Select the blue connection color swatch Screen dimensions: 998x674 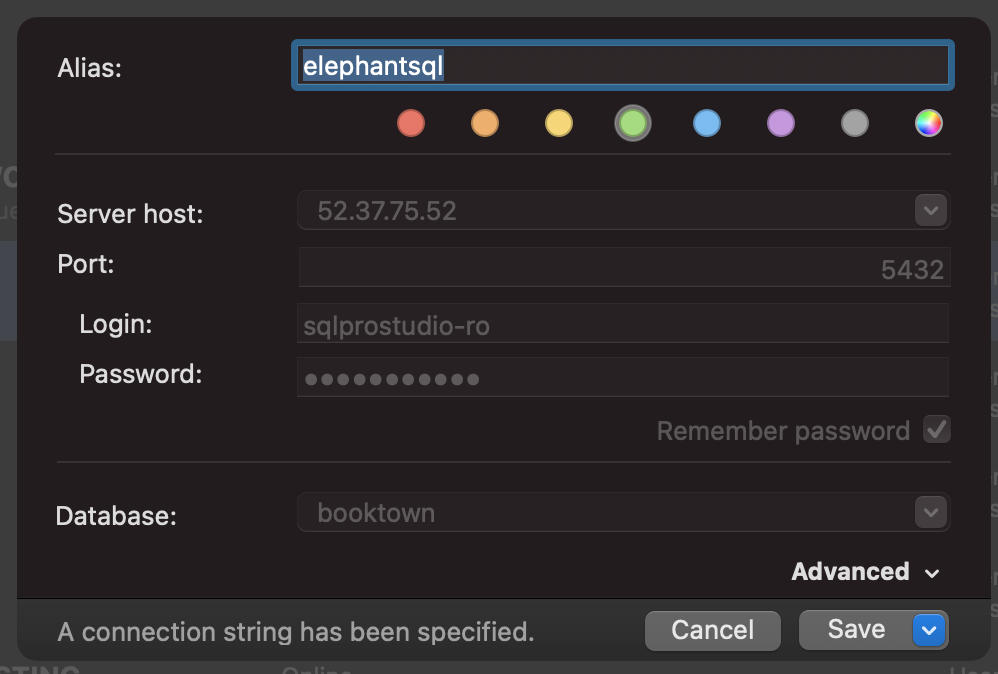(707, 123)
